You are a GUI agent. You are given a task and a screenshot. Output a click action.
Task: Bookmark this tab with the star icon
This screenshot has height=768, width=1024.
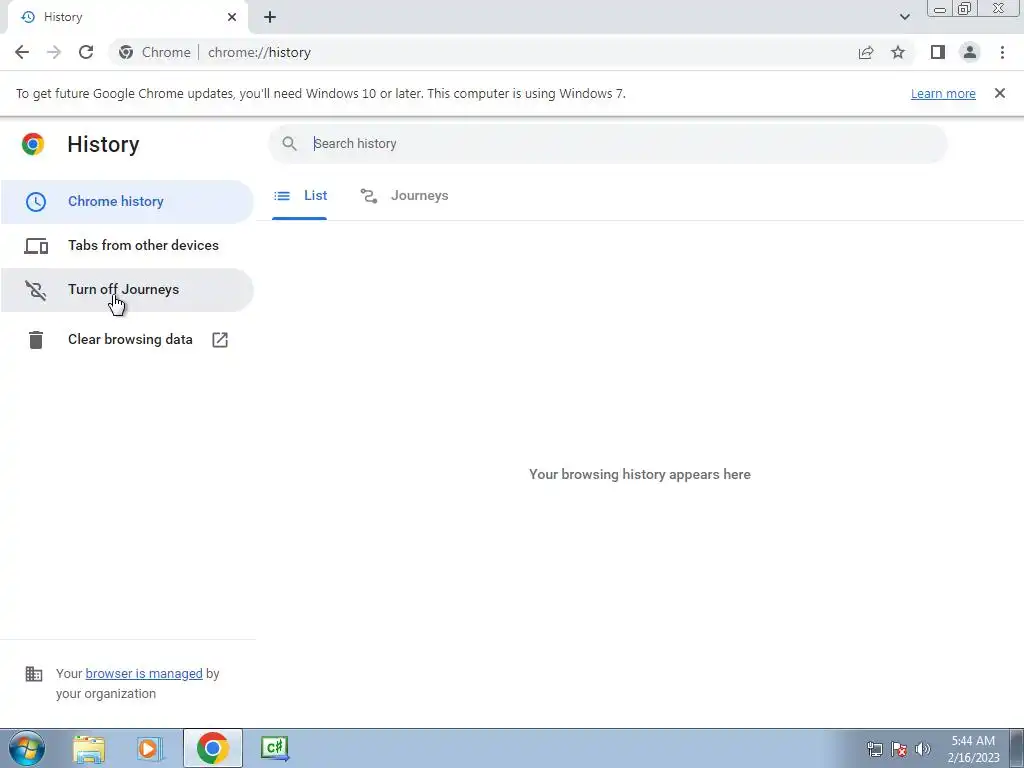[898, 52]
